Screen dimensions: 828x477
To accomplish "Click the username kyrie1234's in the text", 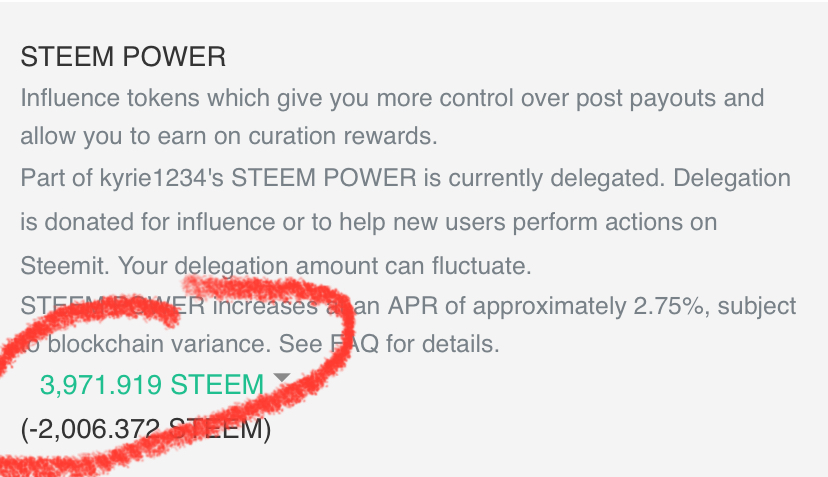I will point(162,178).
